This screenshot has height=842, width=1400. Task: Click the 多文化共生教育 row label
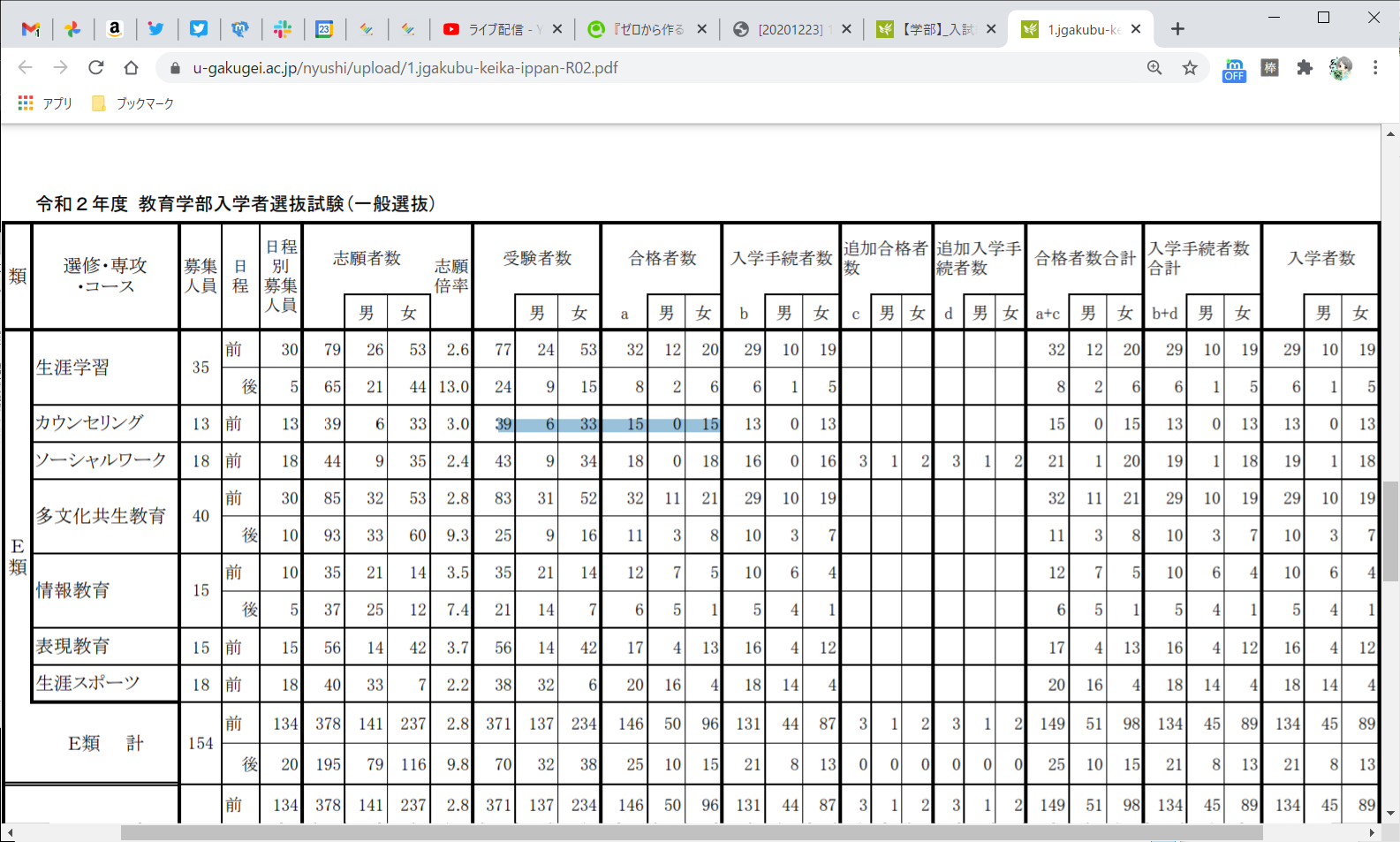(101, 516)
